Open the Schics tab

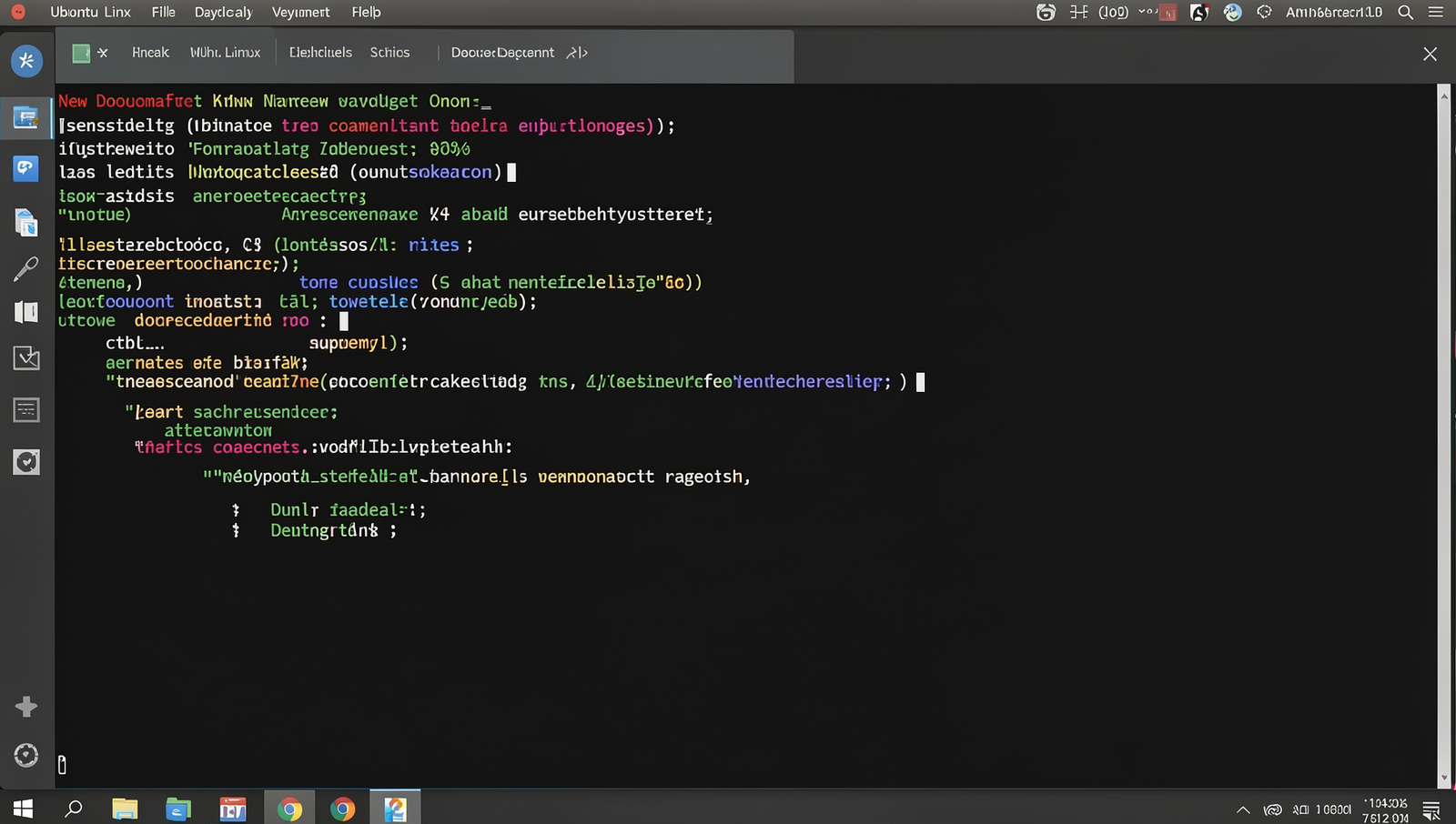coord(389,53)
